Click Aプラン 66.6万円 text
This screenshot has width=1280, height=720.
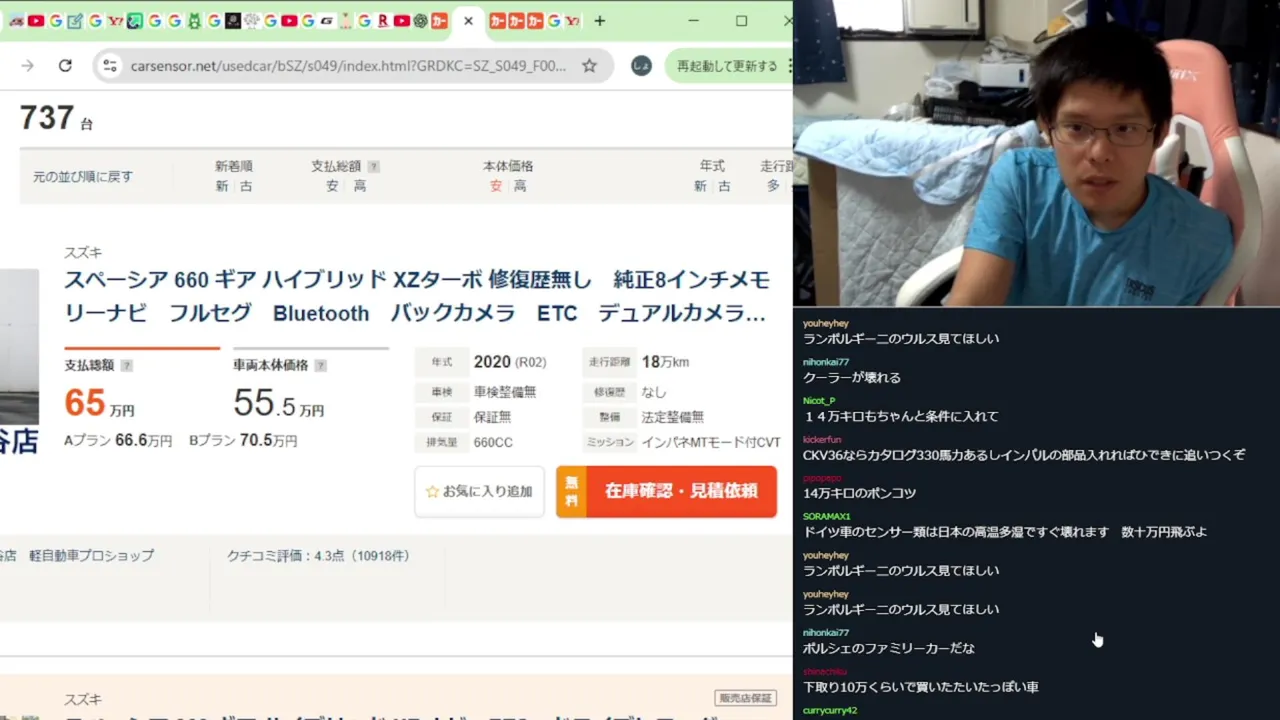pos(118,441)
